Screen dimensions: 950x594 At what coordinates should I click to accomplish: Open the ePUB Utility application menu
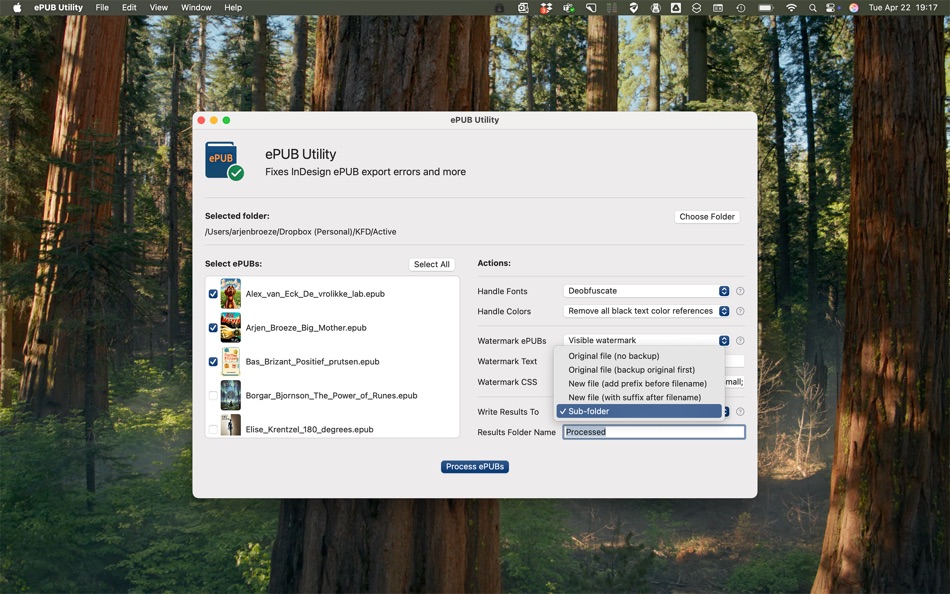[58, 7]
